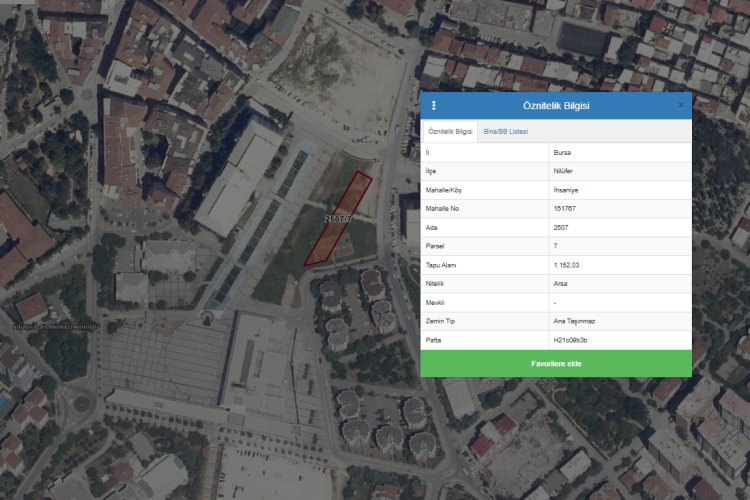Click the Favorilere ekle button
Screen dimensions: 750x500
click(x=555, y=363)
